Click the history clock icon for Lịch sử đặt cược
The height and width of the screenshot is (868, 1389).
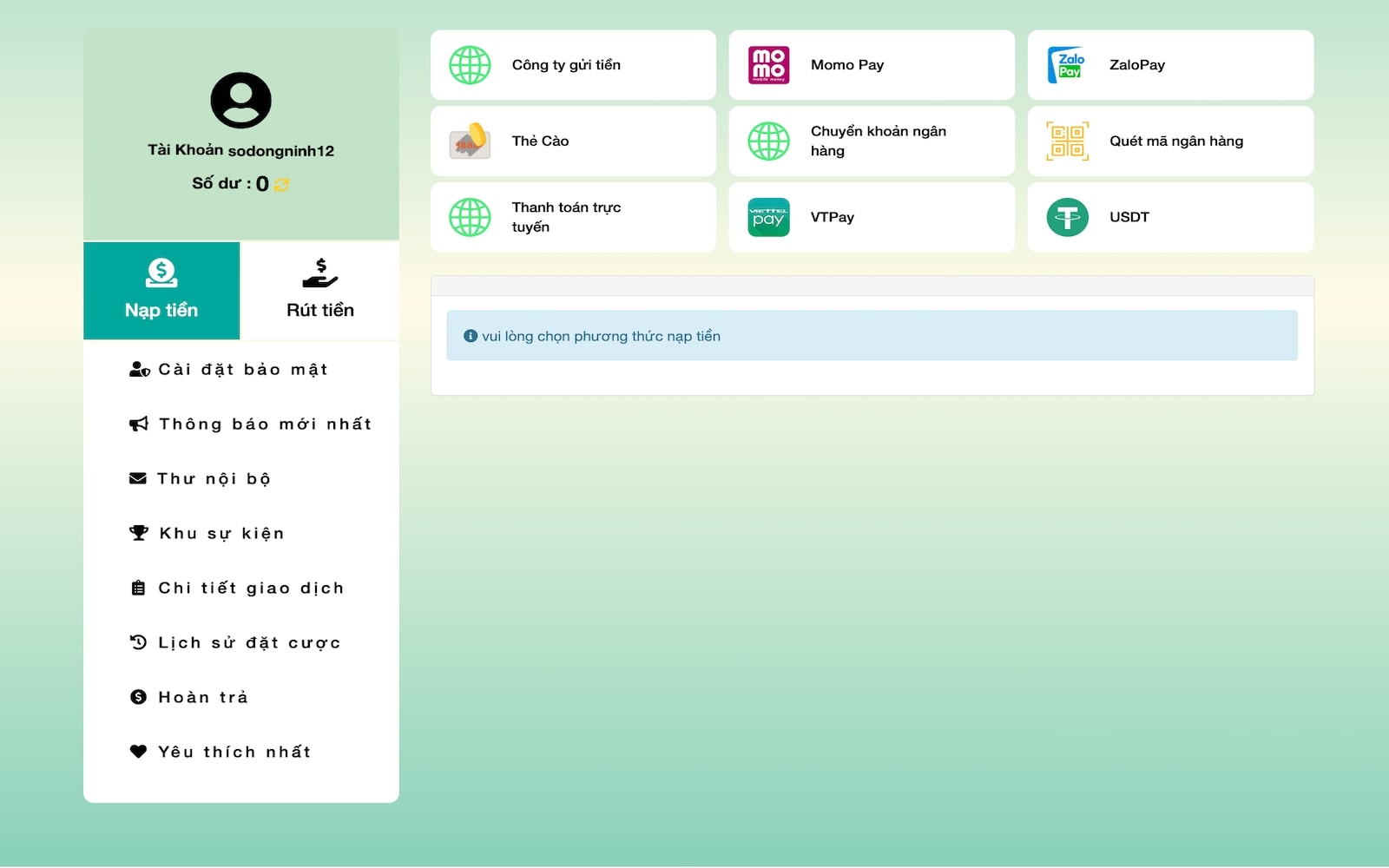tap(138, 642)
